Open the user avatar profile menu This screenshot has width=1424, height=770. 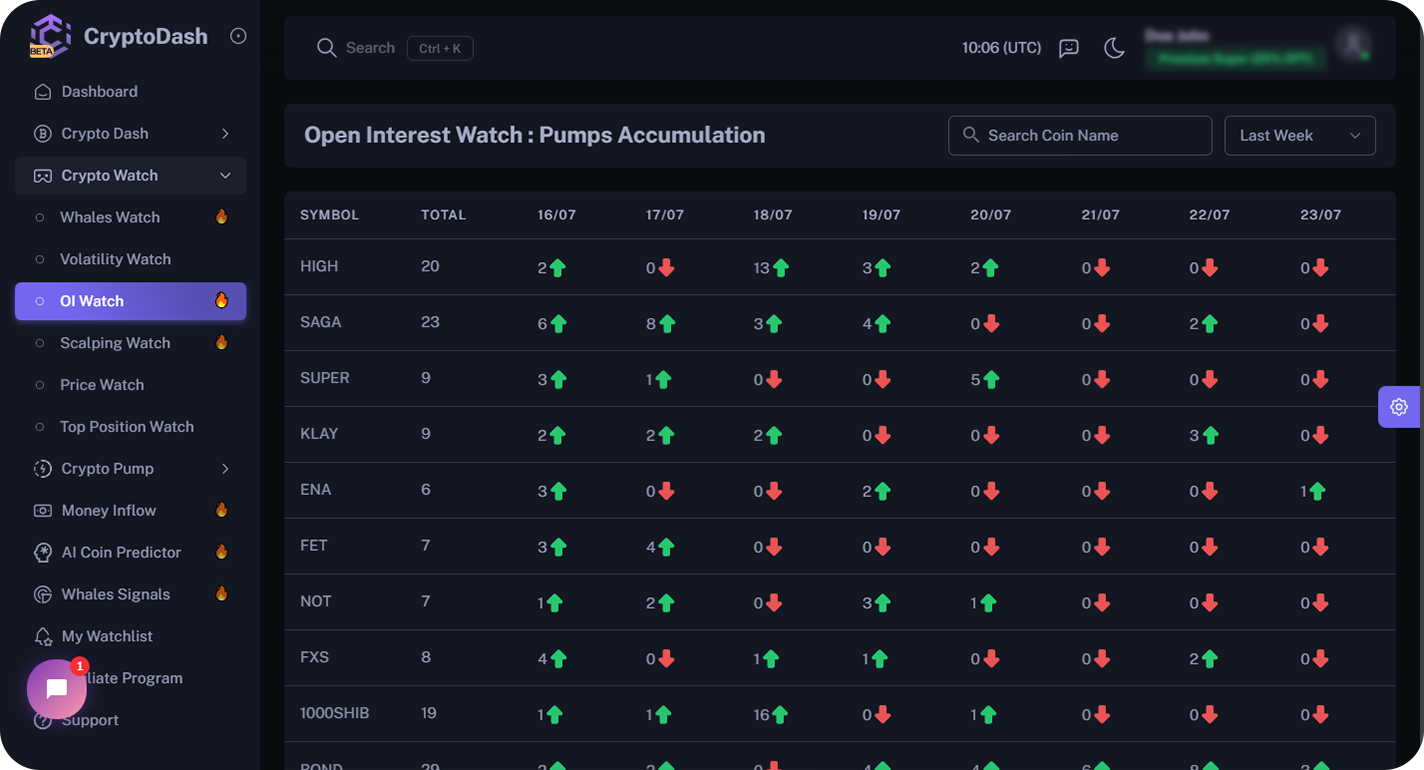pos(1353,43)
